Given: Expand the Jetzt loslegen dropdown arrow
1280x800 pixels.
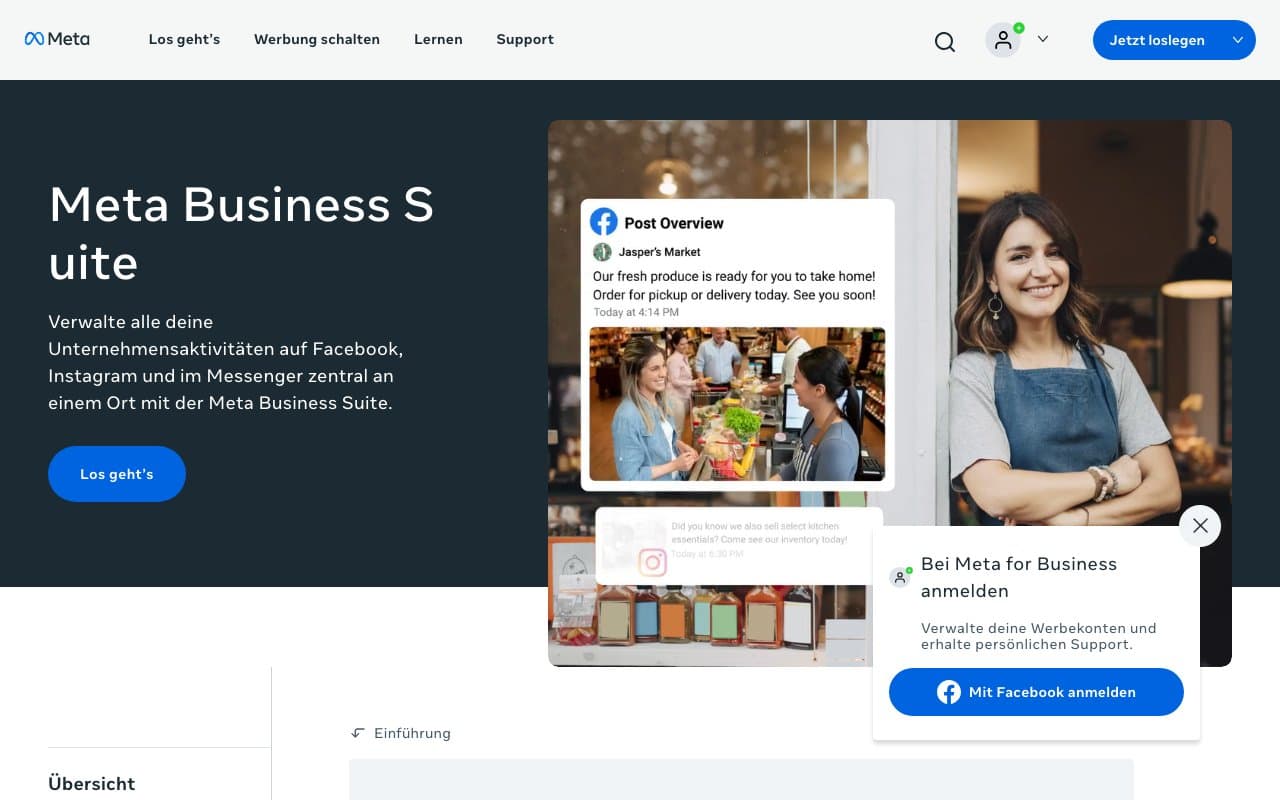Looking at the screenshot, I should [1238, 40].
